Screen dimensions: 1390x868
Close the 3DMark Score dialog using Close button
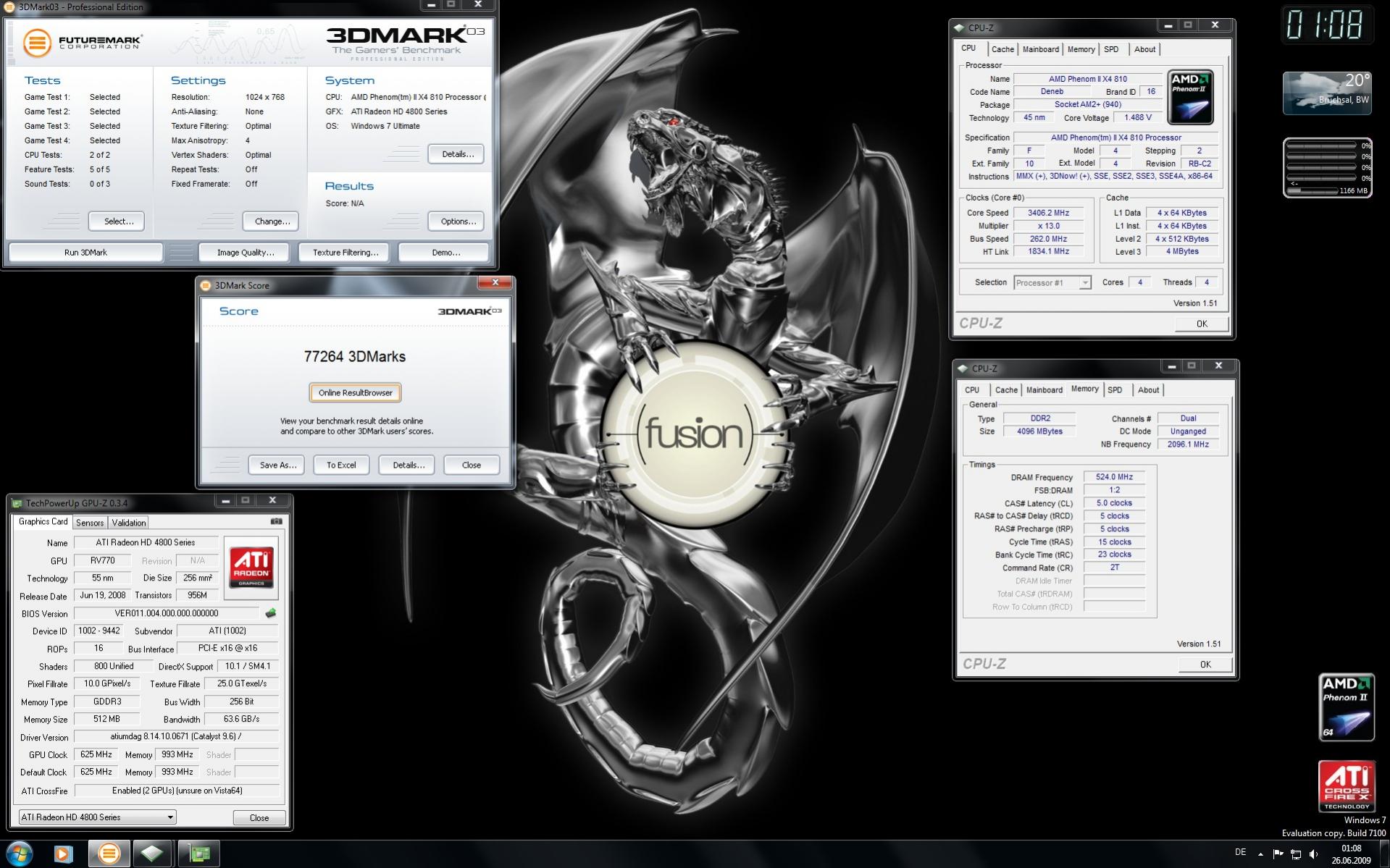[472, 465]
